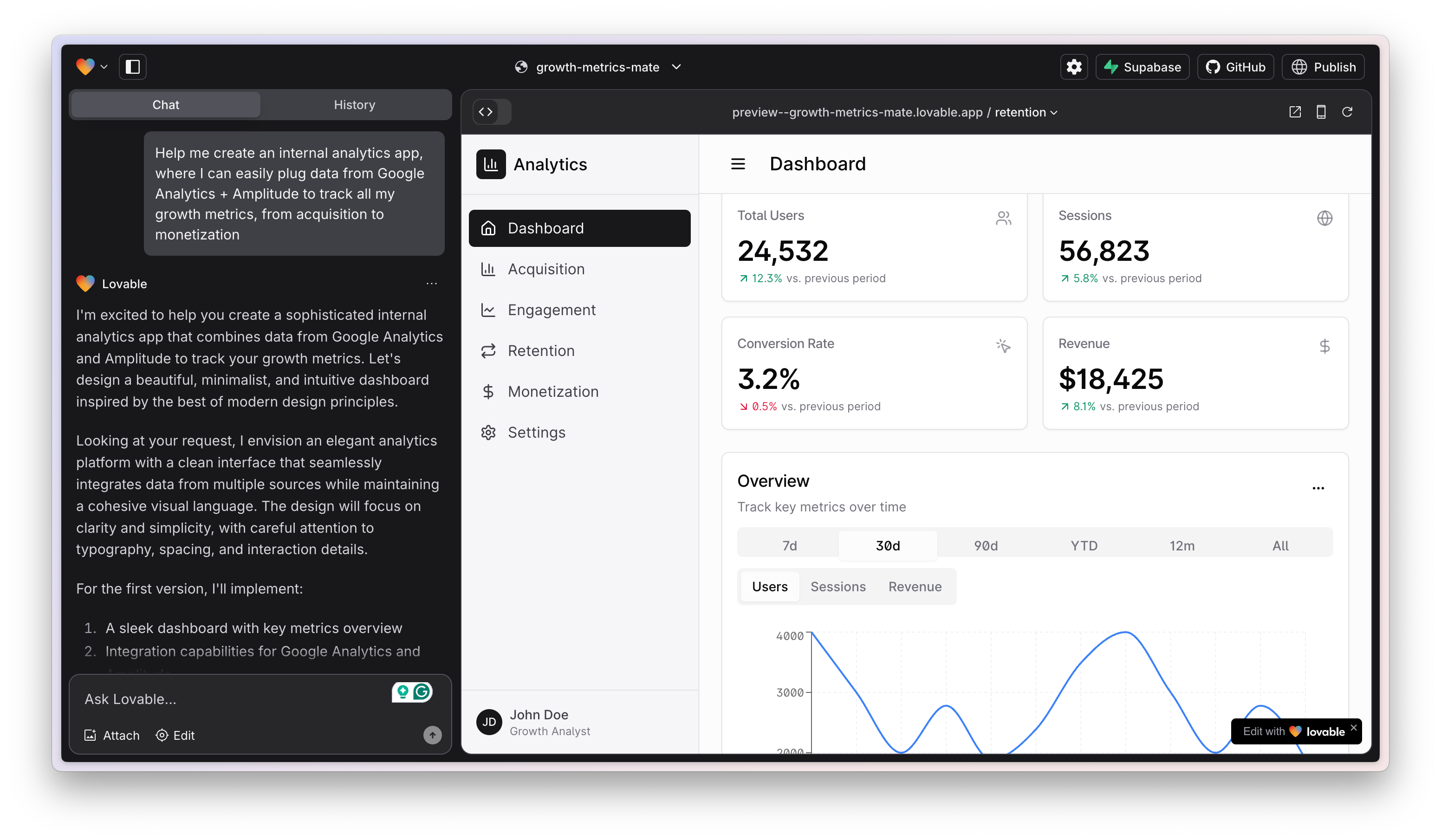1441x840 pixels.
Task: Click John Doe profile name
Action: pos(539,714)
